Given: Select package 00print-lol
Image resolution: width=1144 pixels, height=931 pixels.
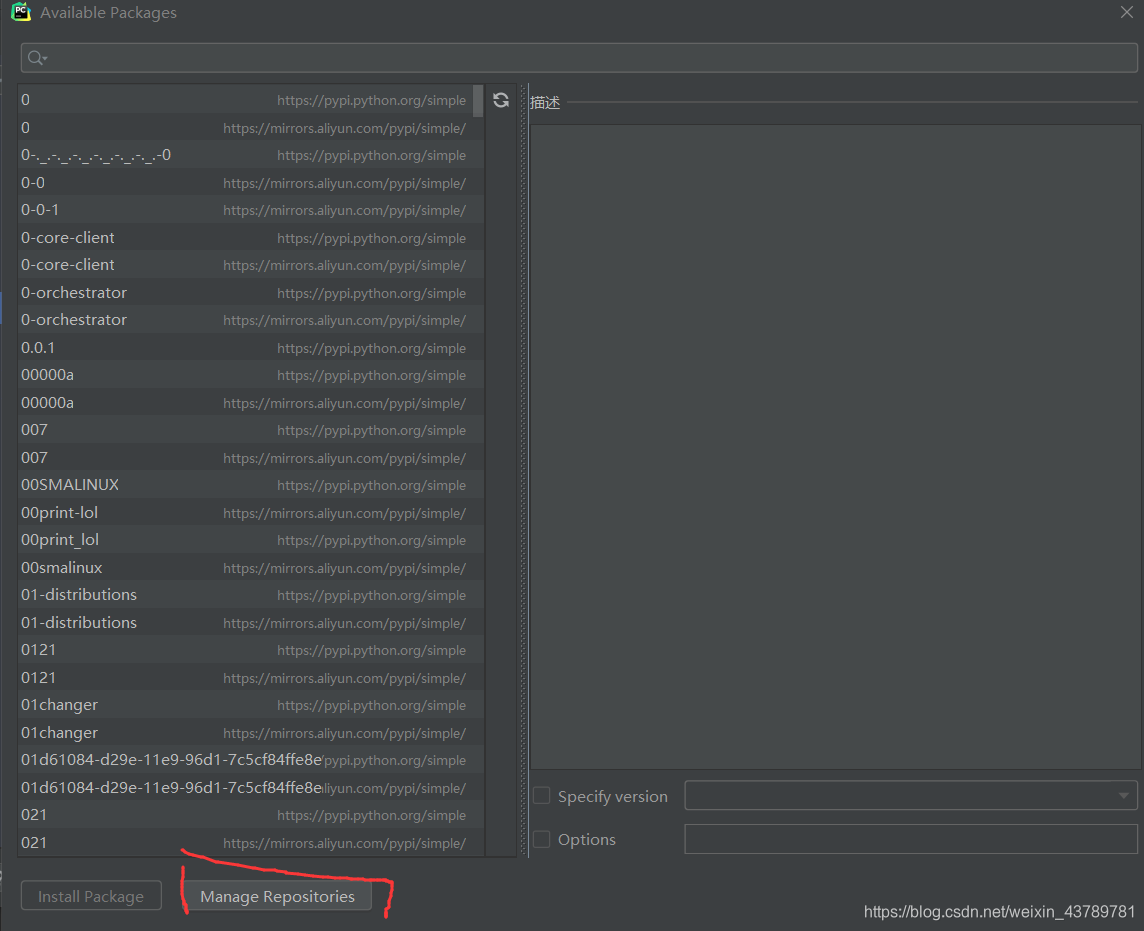Looking at the screenshot, I should point(251,512).
